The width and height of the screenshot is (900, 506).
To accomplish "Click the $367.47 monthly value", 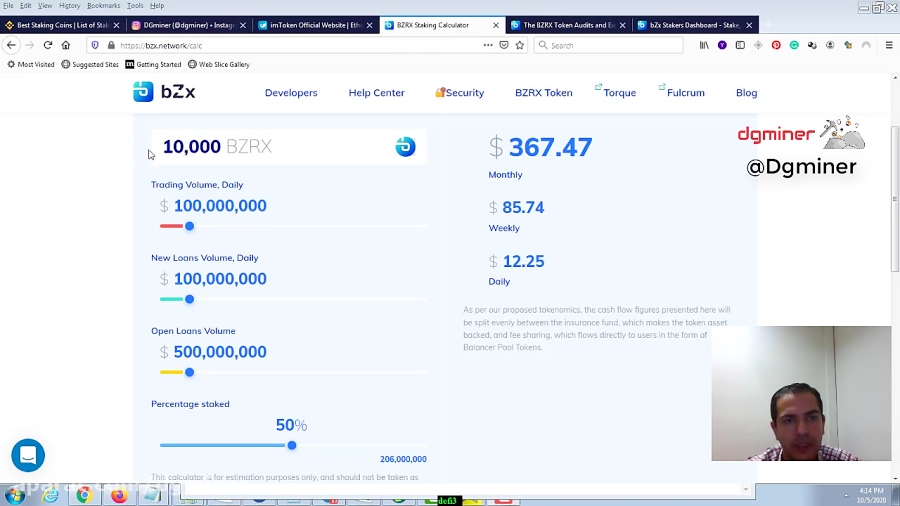I will click(541, 147).
